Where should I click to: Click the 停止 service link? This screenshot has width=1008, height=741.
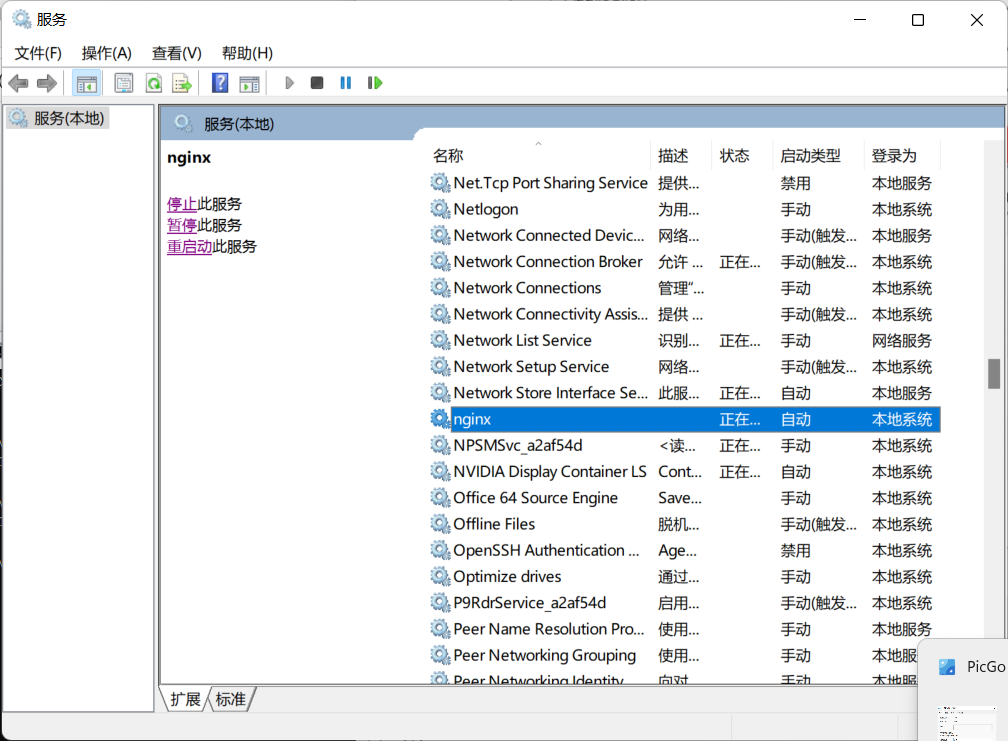pos(182,204)
